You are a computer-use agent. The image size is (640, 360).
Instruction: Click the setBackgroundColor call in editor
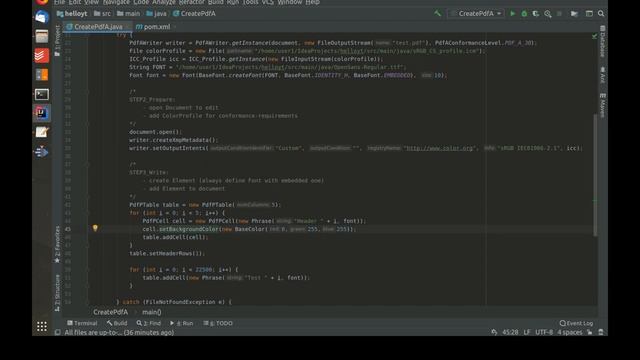[x=189, y=229]
